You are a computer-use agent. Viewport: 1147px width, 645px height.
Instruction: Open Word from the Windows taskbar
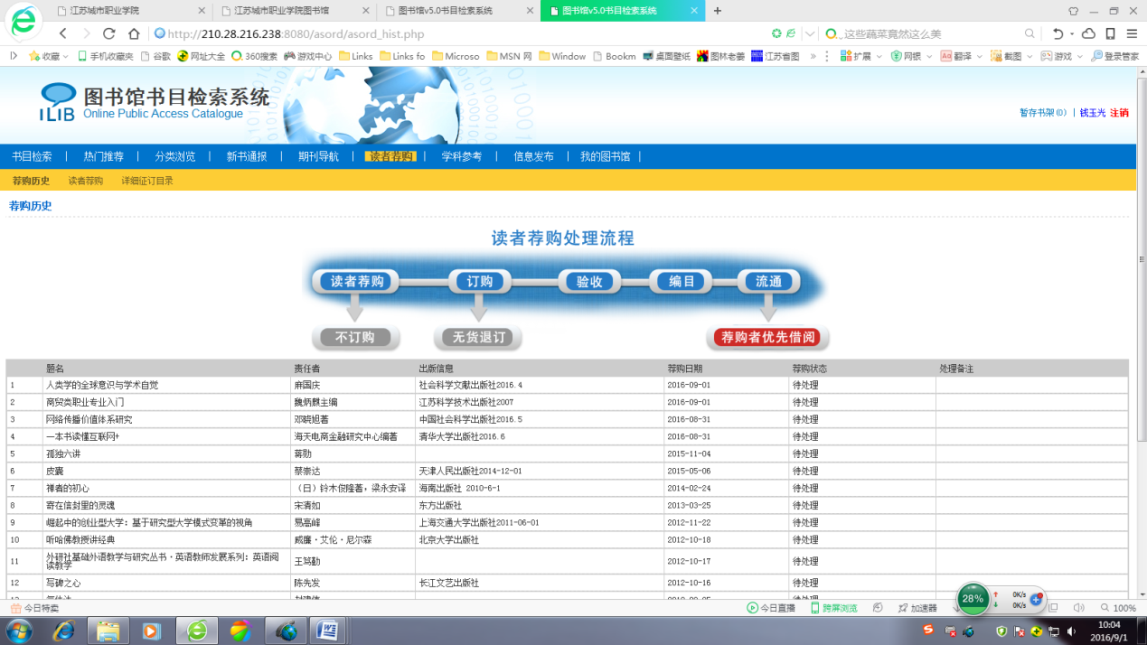[x=324, y=631]
